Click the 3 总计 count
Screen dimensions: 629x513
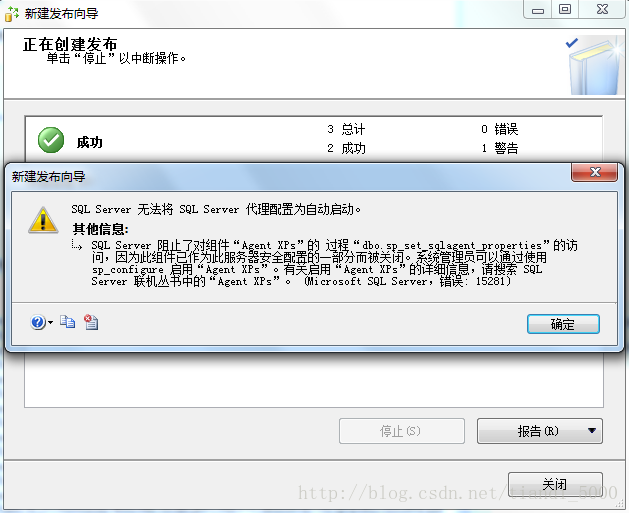click(x=346, y=129)
